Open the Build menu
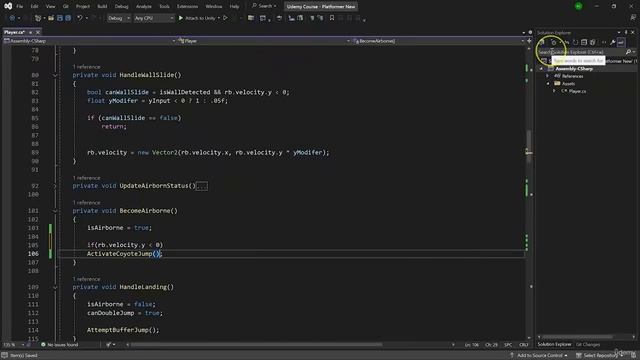640x360 pixels. (102, 7)
